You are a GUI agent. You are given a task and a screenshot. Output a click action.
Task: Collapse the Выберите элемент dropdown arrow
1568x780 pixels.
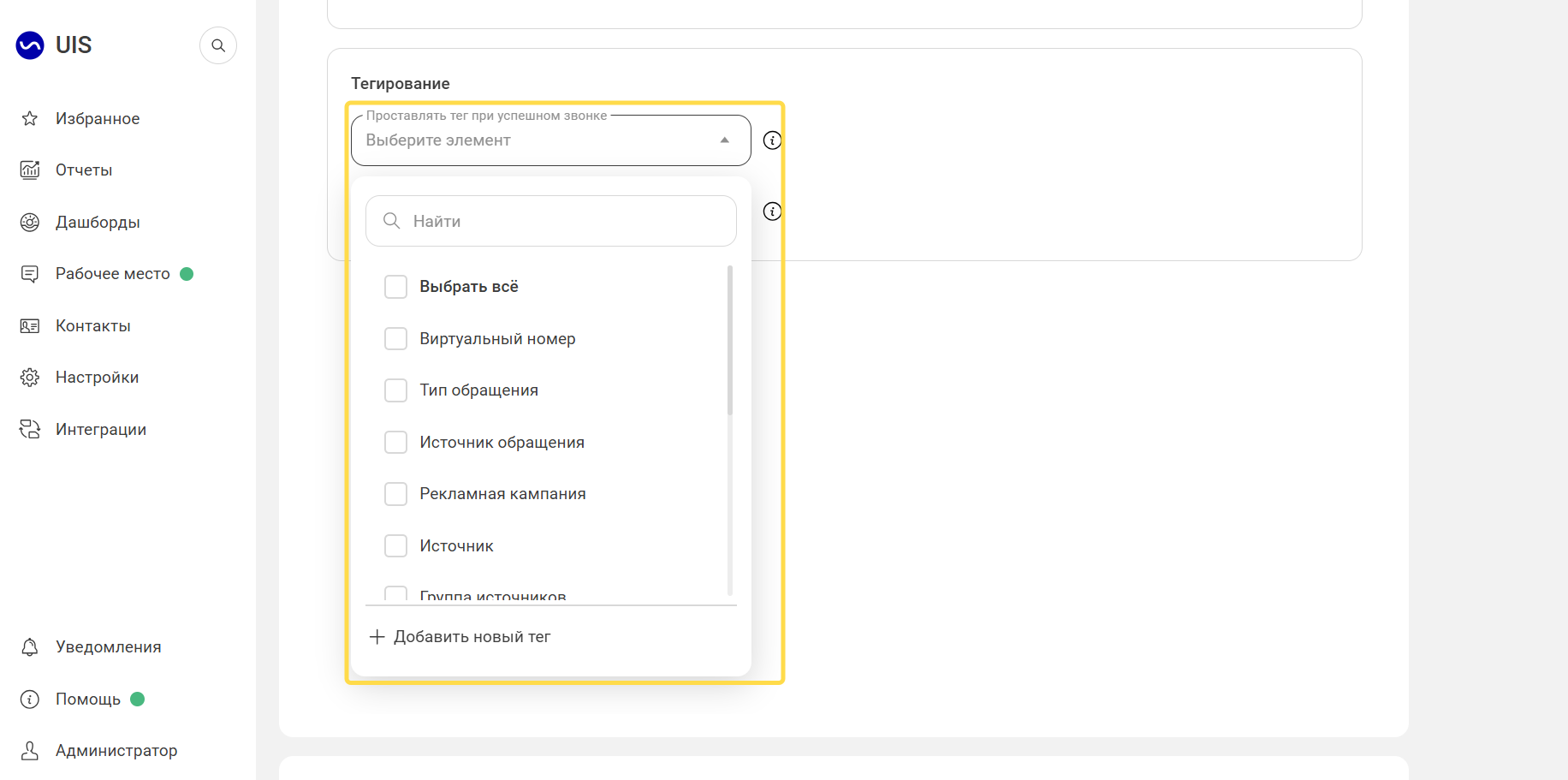724,140
